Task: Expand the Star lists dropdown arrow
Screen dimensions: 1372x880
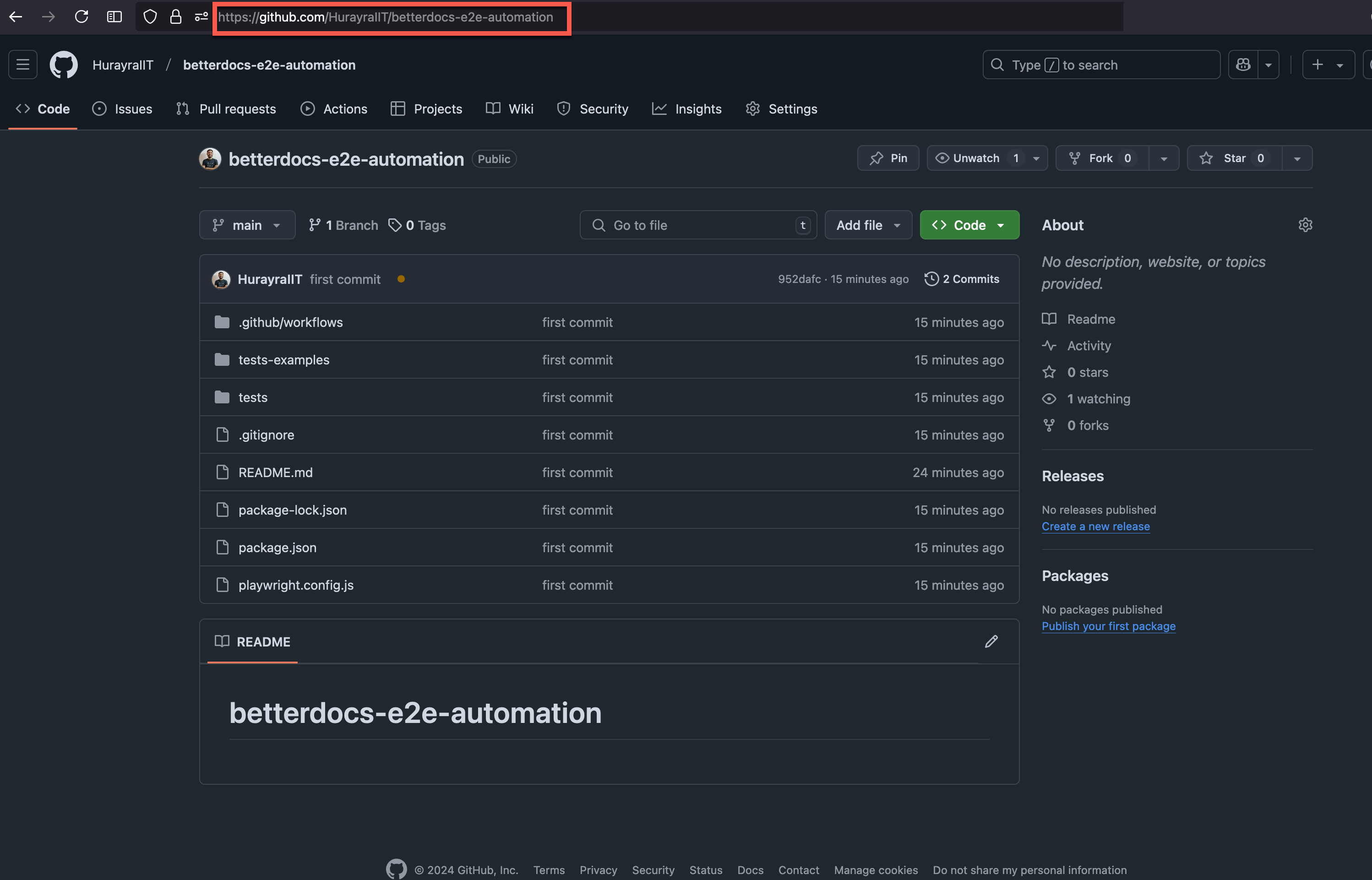Action: (1297, 158)
